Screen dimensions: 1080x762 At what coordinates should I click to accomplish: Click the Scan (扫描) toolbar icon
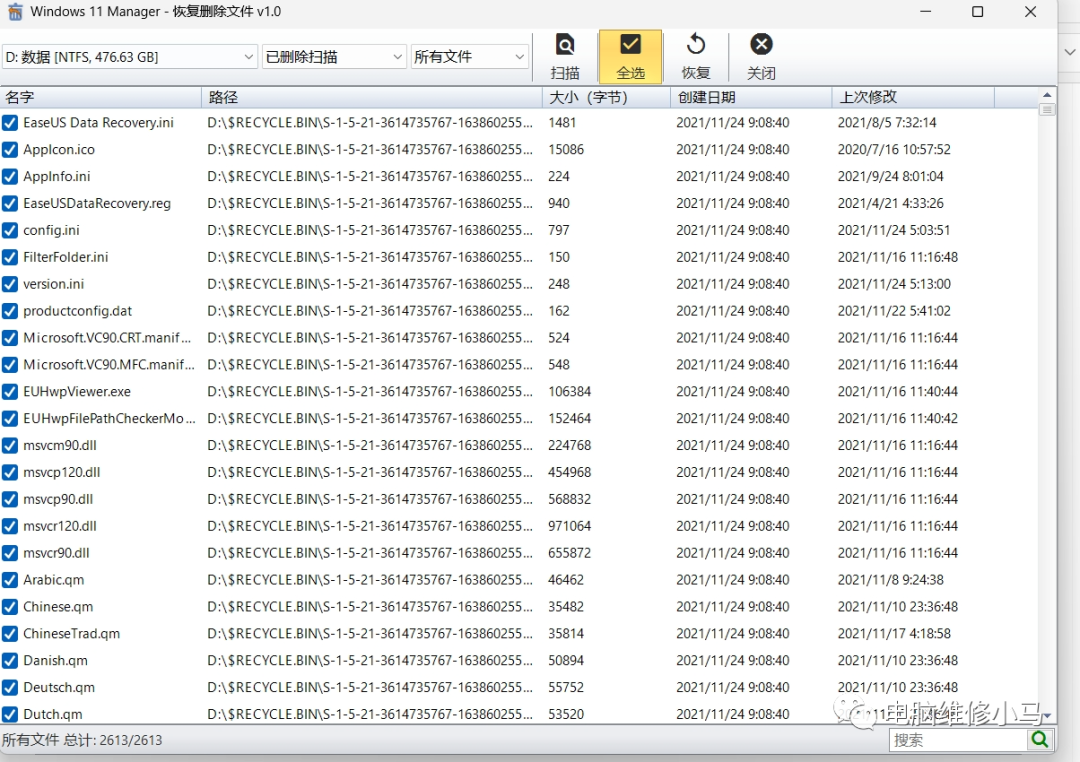(565, 56)
